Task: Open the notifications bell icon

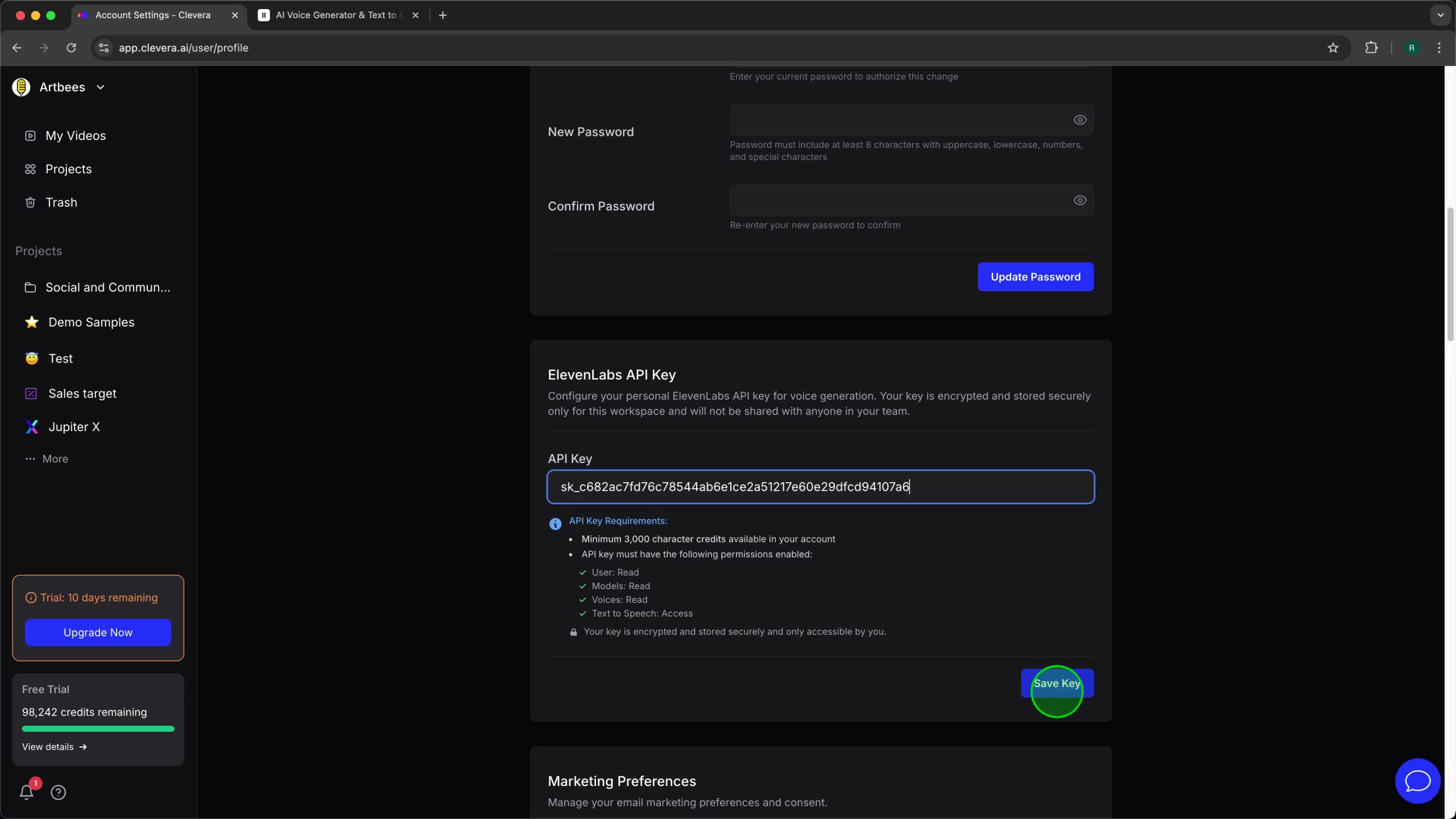Action: (26, 792)
